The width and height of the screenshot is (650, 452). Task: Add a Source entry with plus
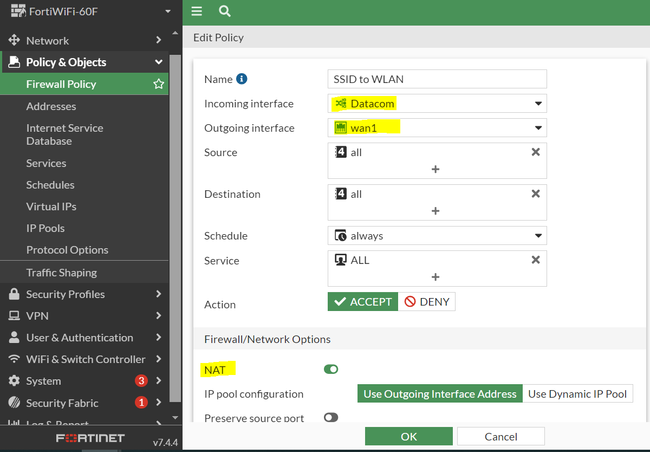[x=435, y=169]
